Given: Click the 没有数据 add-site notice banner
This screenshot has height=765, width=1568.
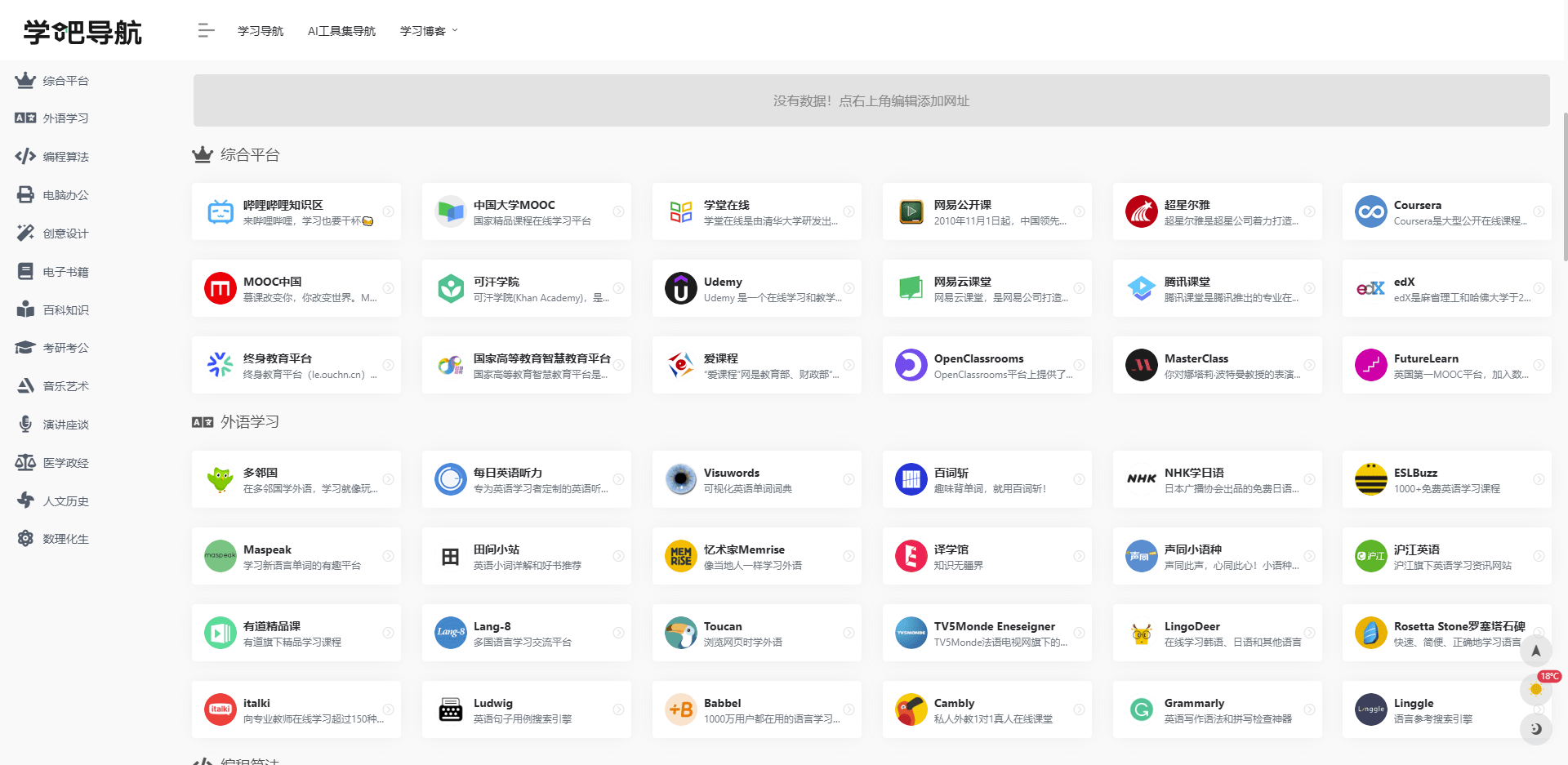Looking at the screenshot, I should click(x=871, y=100).
